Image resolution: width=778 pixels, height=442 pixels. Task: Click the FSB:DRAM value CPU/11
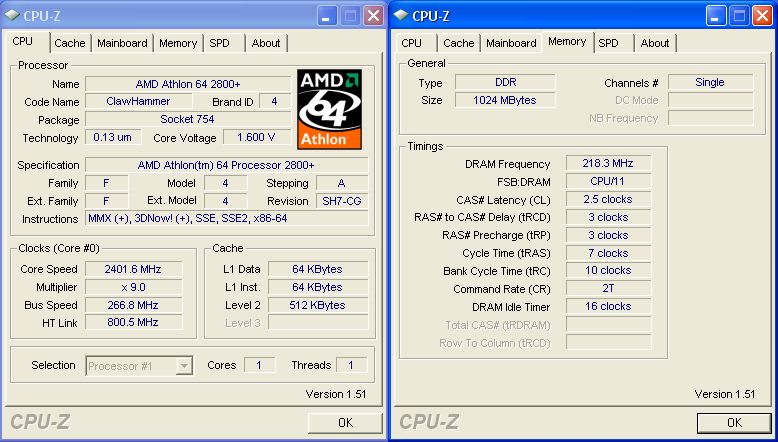tap(608, 181)
